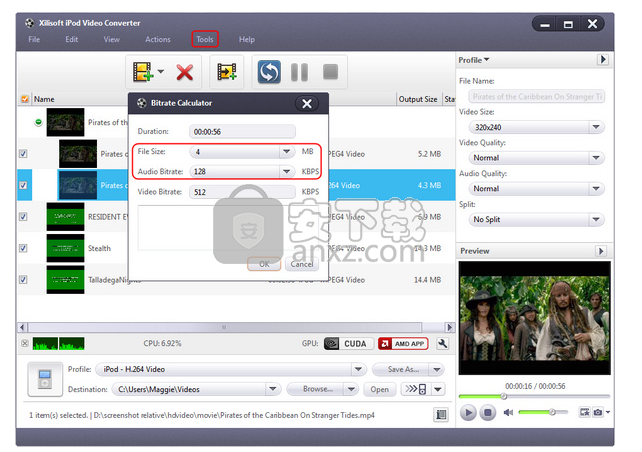642x452 pixels.
Task: Click the Video Bitrate 512 field
Action: (242, 192)
